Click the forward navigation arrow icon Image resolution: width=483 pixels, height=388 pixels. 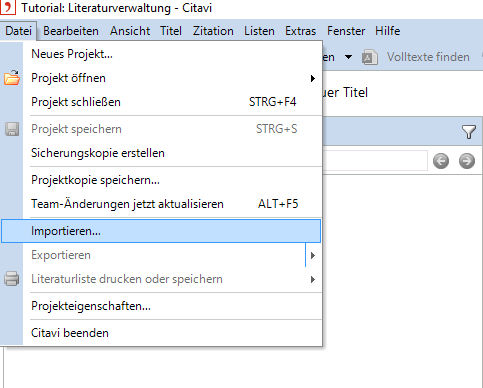tap(467, 161)
